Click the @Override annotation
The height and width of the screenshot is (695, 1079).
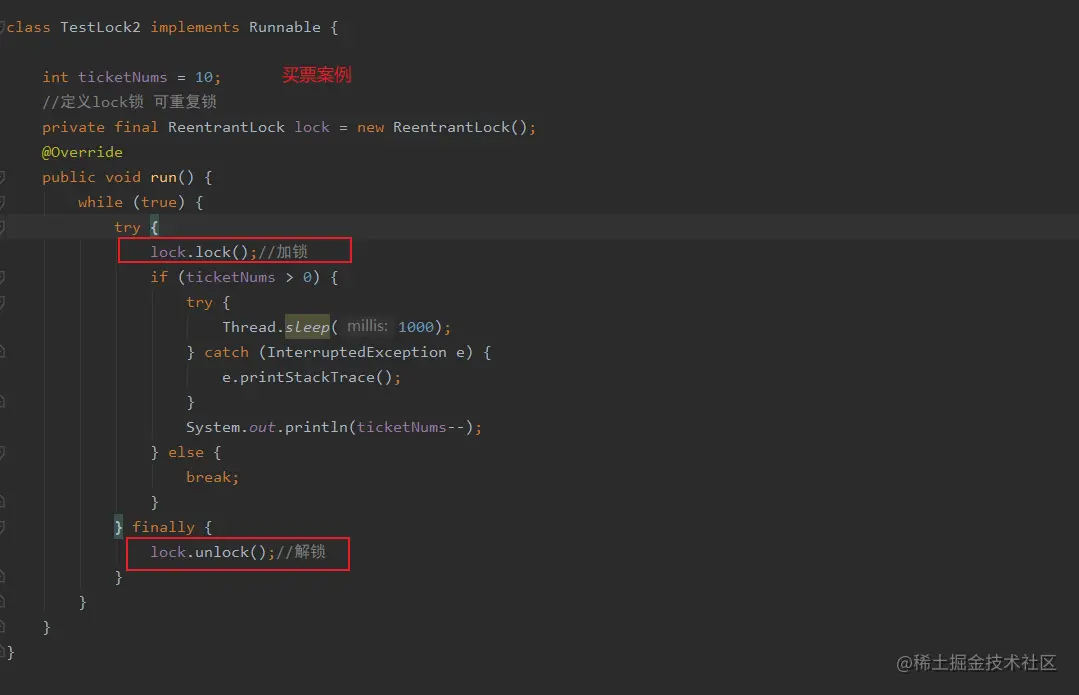tap(83, 152)
